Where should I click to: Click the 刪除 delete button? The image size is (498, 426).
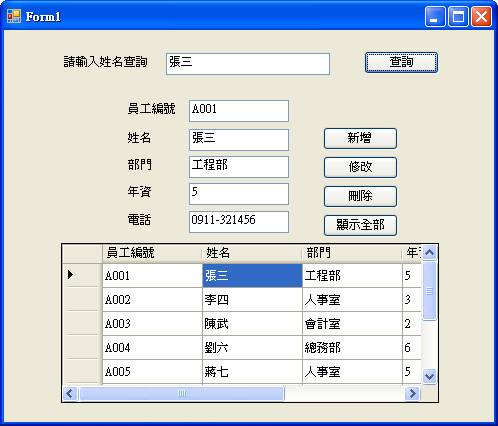pyautogui.click(x=360, y=196)
